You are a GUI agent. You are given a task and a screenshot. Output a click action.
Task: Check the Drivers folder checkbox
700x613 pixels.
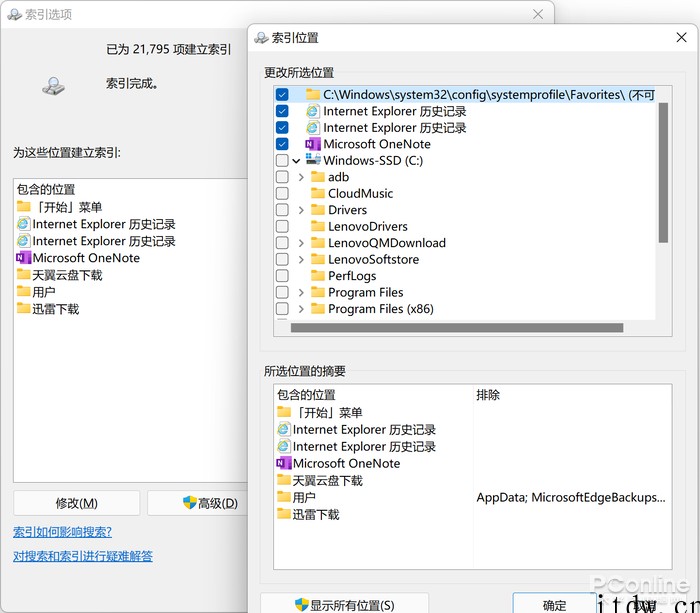point(282,210)
